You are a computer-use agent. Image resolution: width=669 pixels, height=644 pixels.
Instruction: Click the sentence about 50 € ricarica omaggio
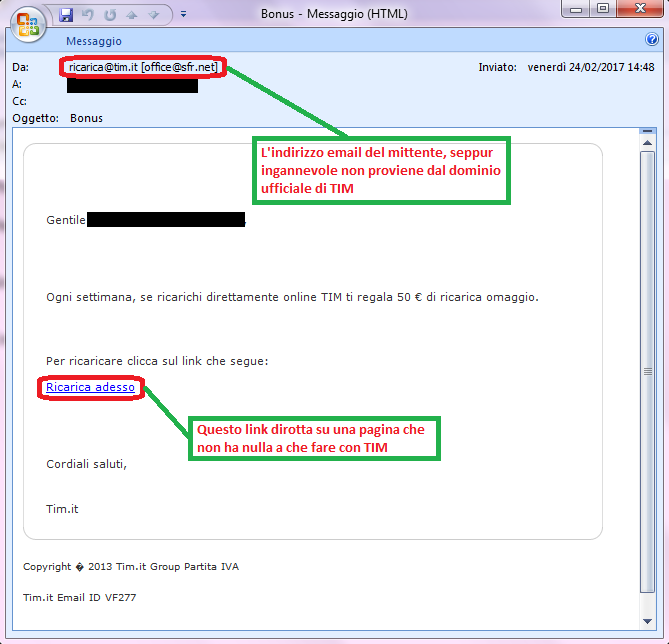click(x=292, y=297)
